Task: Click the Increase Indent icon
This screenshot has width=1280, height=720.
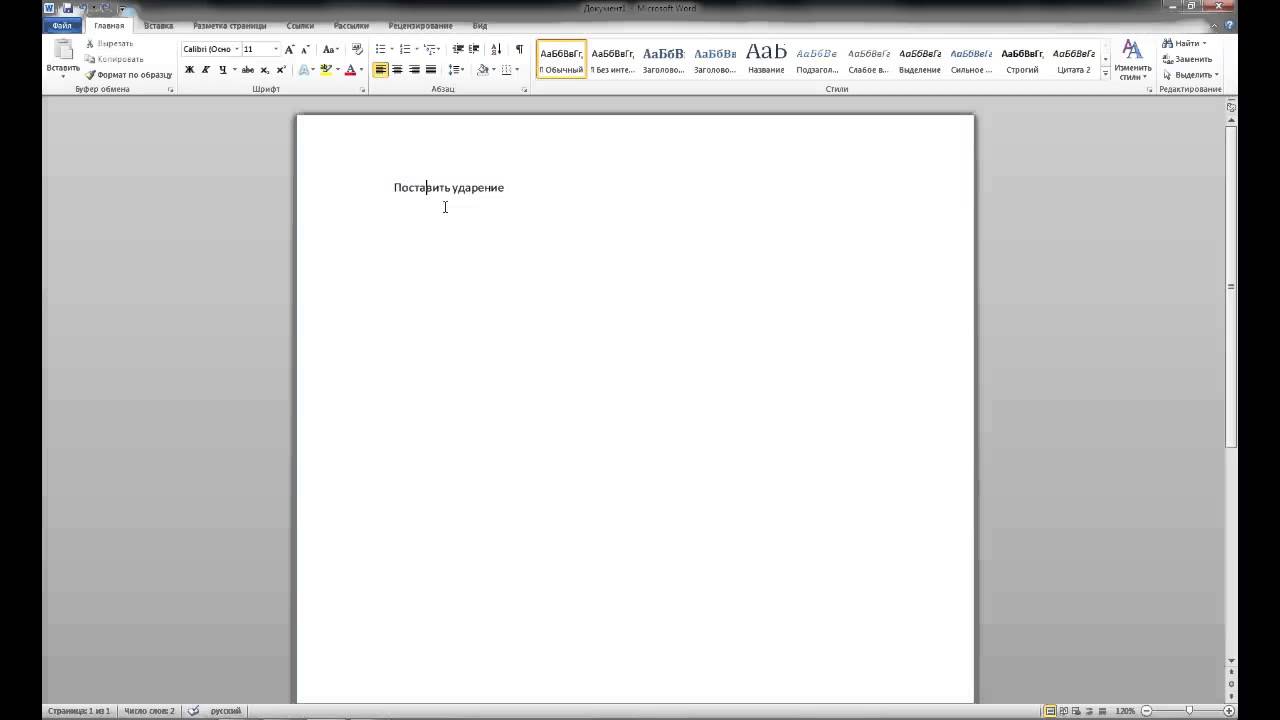Action: pos(474,49)
